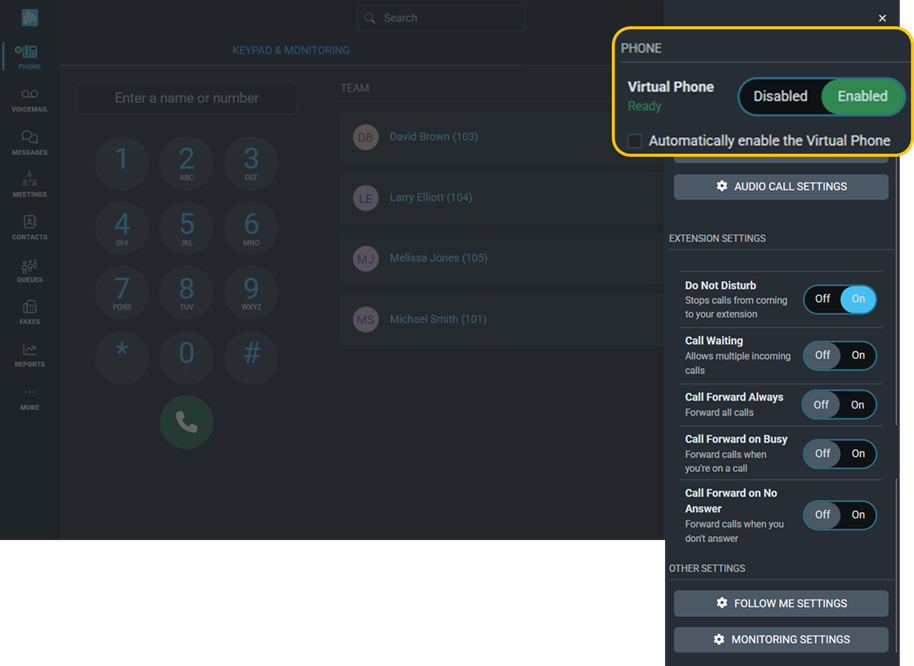Enable the Virtual Phone
914x666 pixels.
[862, 96]
